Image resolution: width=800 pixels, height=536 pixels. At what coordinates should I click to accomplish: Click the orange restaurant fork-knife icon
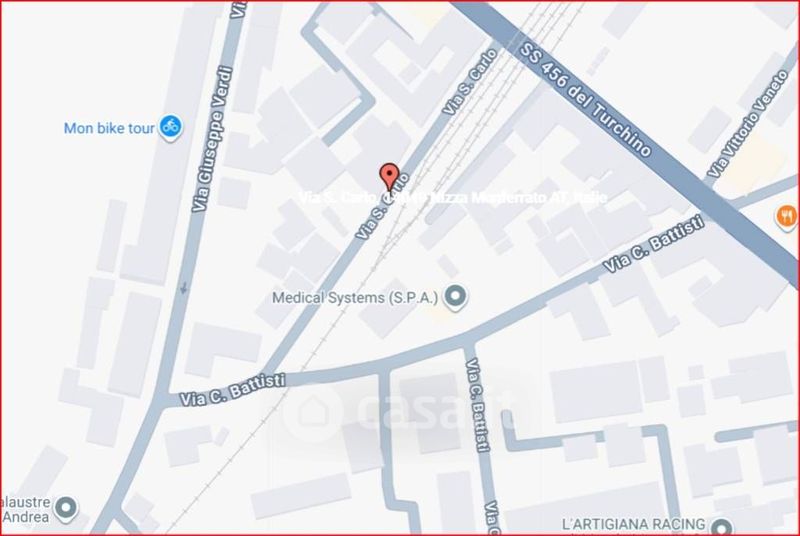click(787, 217)
